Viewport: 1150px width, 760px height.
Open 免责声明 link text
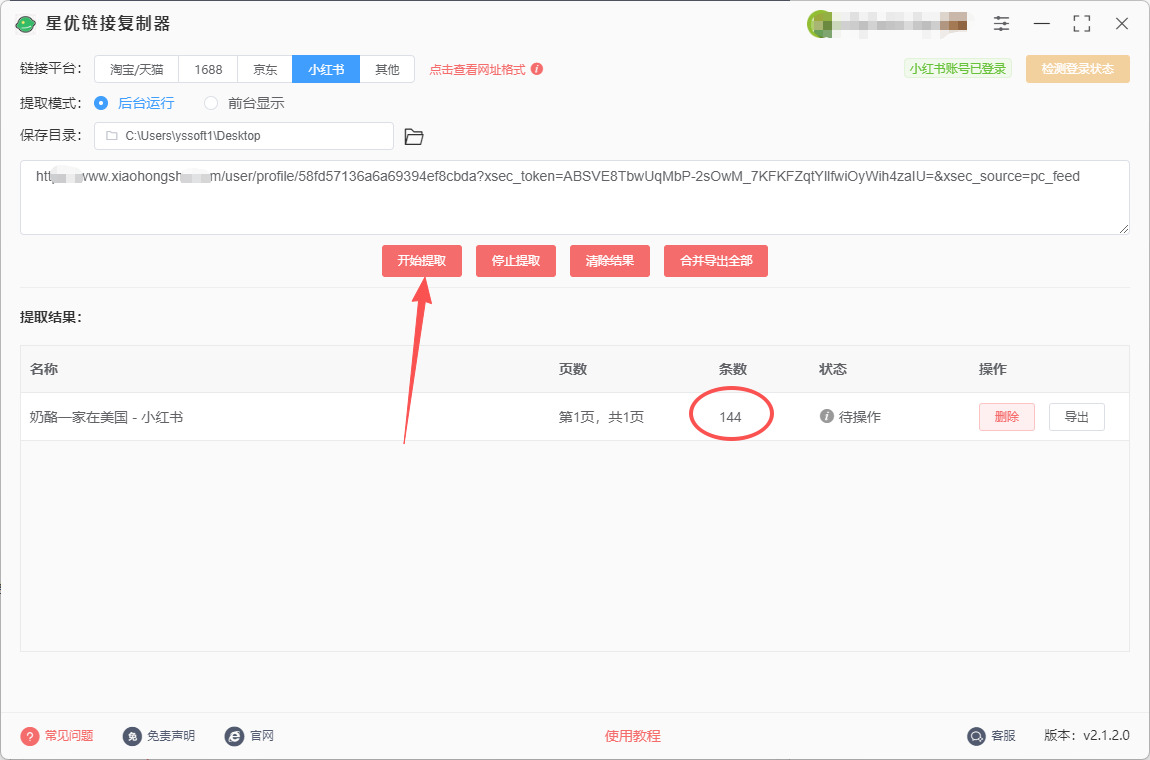pyautogui.click(x=171, y=736)
